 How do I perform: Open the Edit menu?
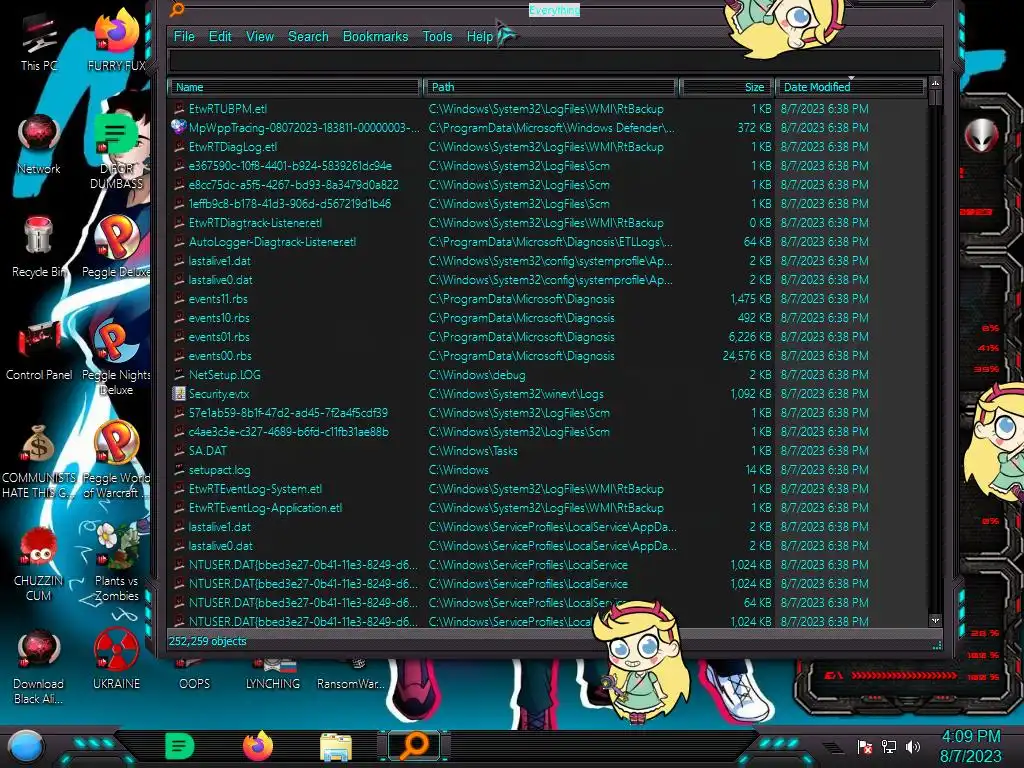tap(220, 37)
